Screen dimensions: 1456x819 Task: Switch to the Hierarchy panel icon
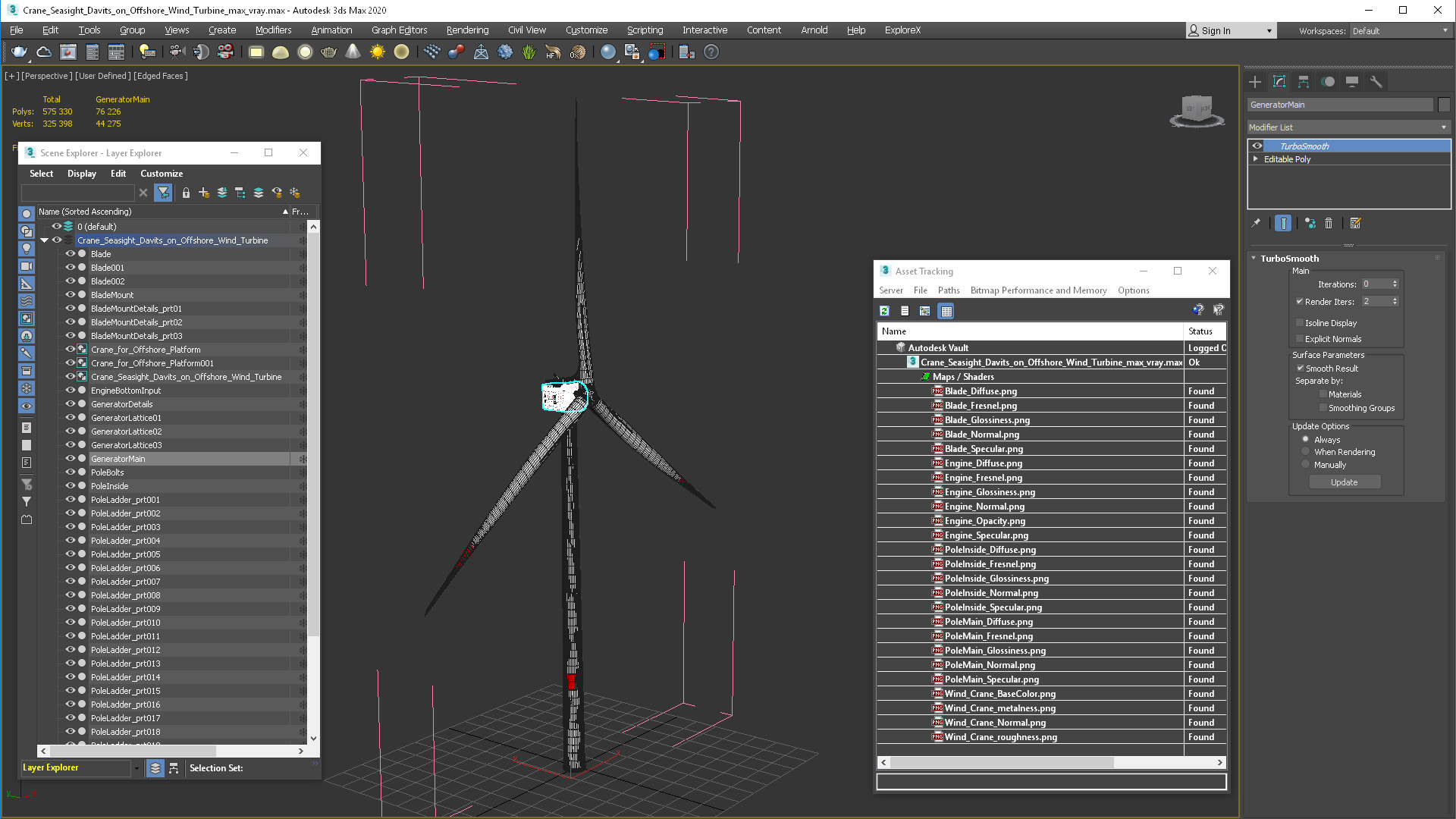tap(1304, 82)
